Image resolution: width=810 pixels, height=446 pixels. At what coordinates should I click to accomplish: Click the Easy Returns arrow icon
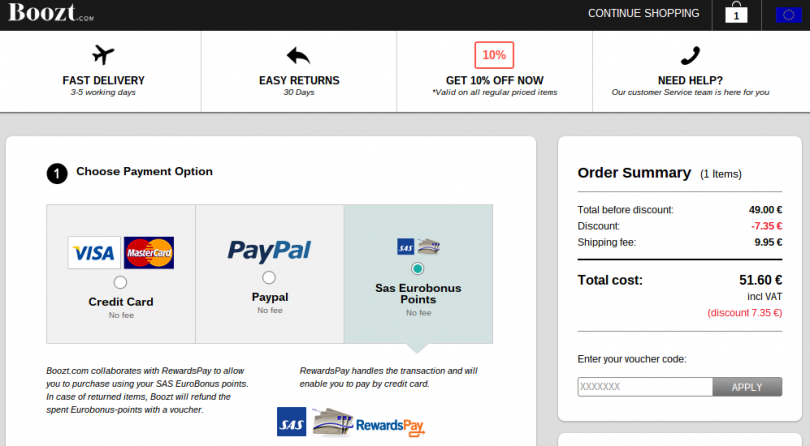[299, 55]
